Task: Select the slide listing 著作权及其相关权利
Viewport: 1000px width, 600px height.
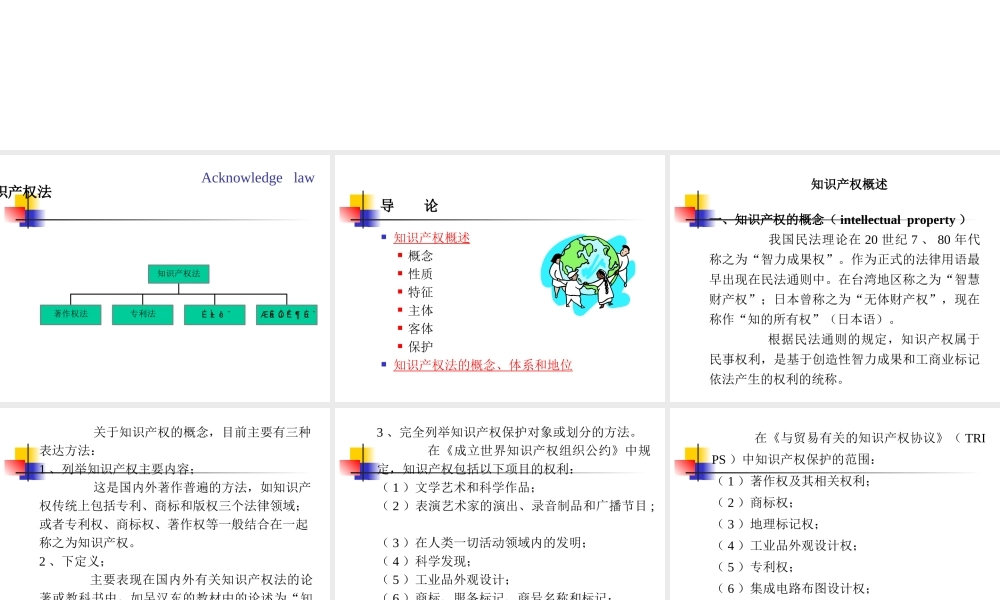Action: tap(833, 500)
